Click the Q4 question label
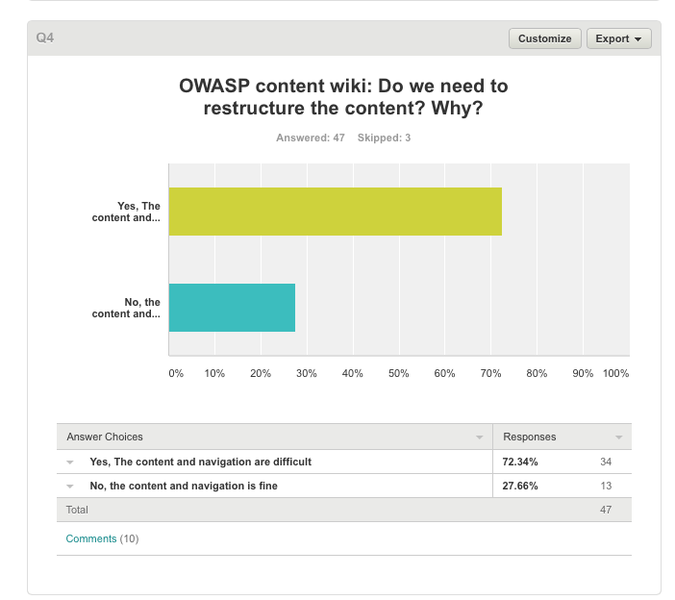675x600 pixels. click(45, 38)
